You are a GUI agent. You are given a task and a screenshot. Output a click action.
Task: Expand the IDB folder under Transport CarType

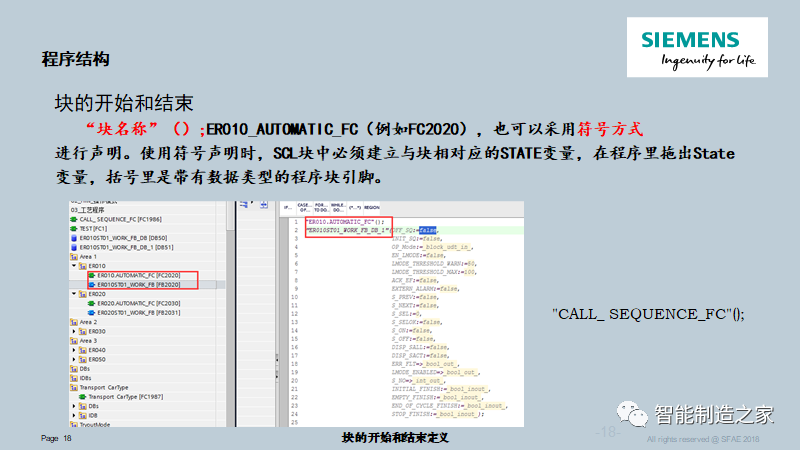click(x=74, y=415)
